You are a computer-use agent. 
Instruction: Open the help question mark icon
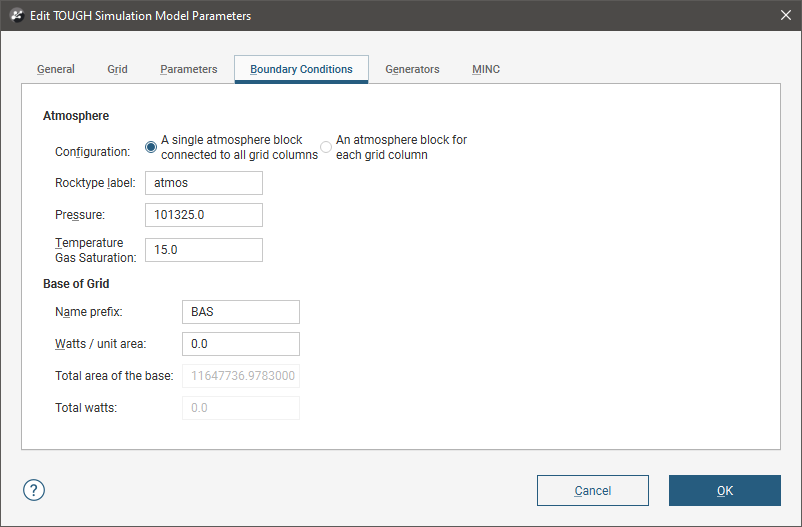[x=34, y=490]
